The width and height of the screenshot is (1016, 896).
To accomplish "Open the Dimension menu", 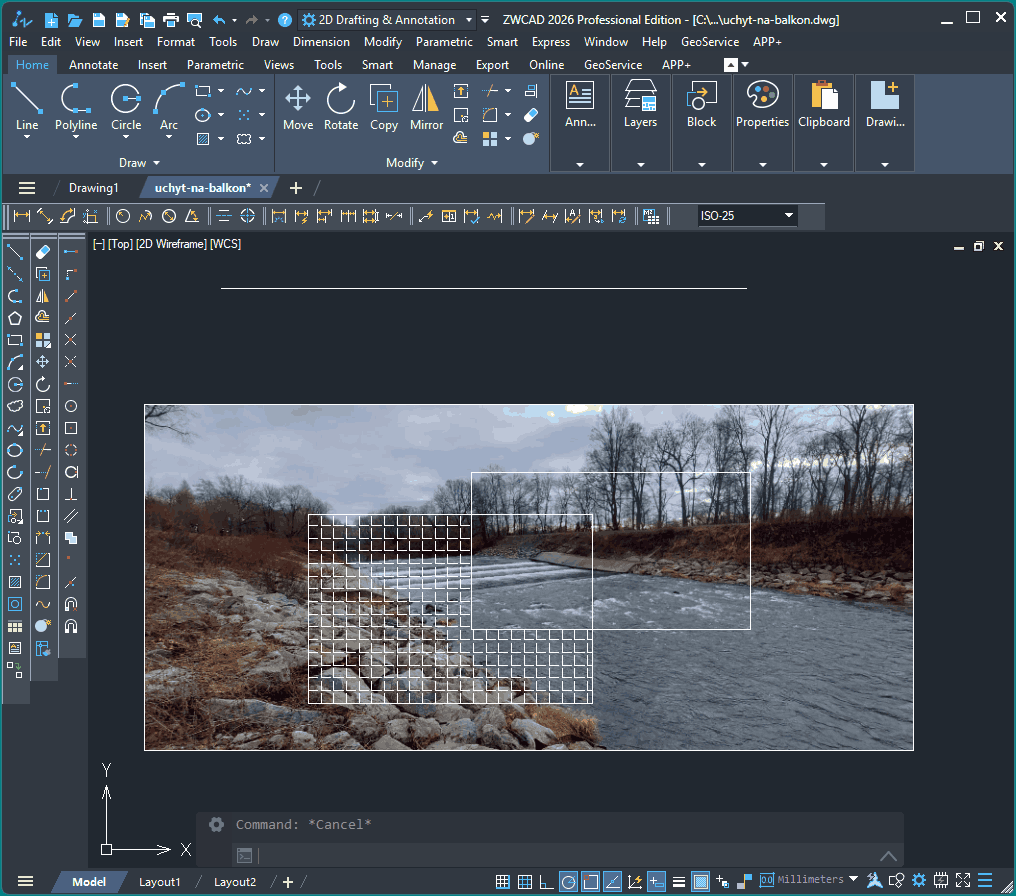I will pyautogui.click(x=321, y=42).
